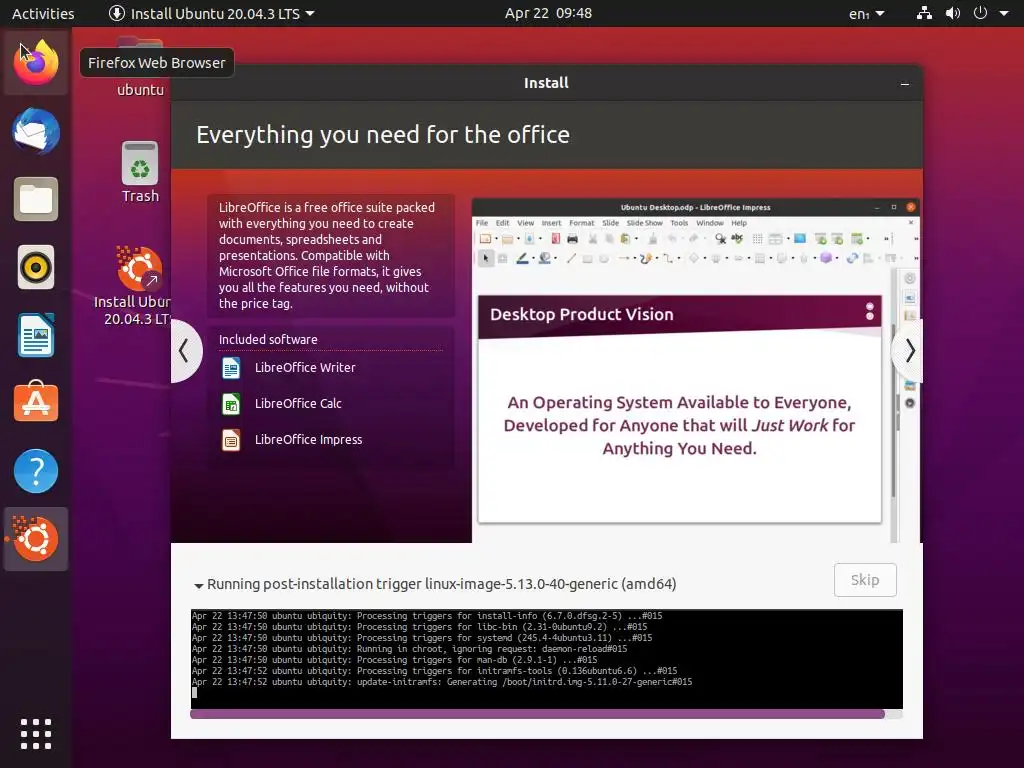Image resolution: width=1024 pixels, height=768 pixels.
Task: Open the Trash desktop icon
Action: tap(140, 173)
